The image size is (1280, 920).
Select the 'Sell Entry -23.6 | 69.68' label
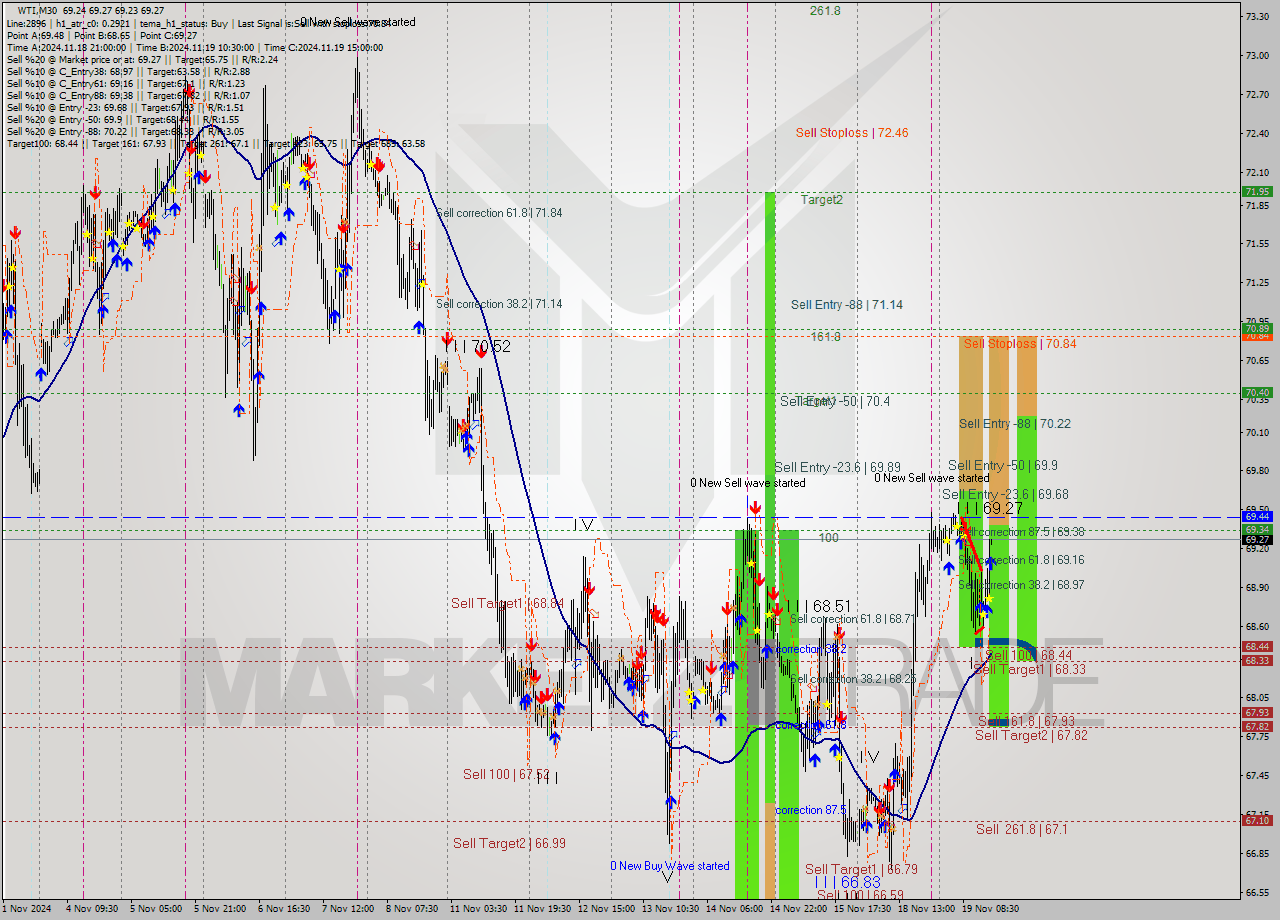(1005, 494)
